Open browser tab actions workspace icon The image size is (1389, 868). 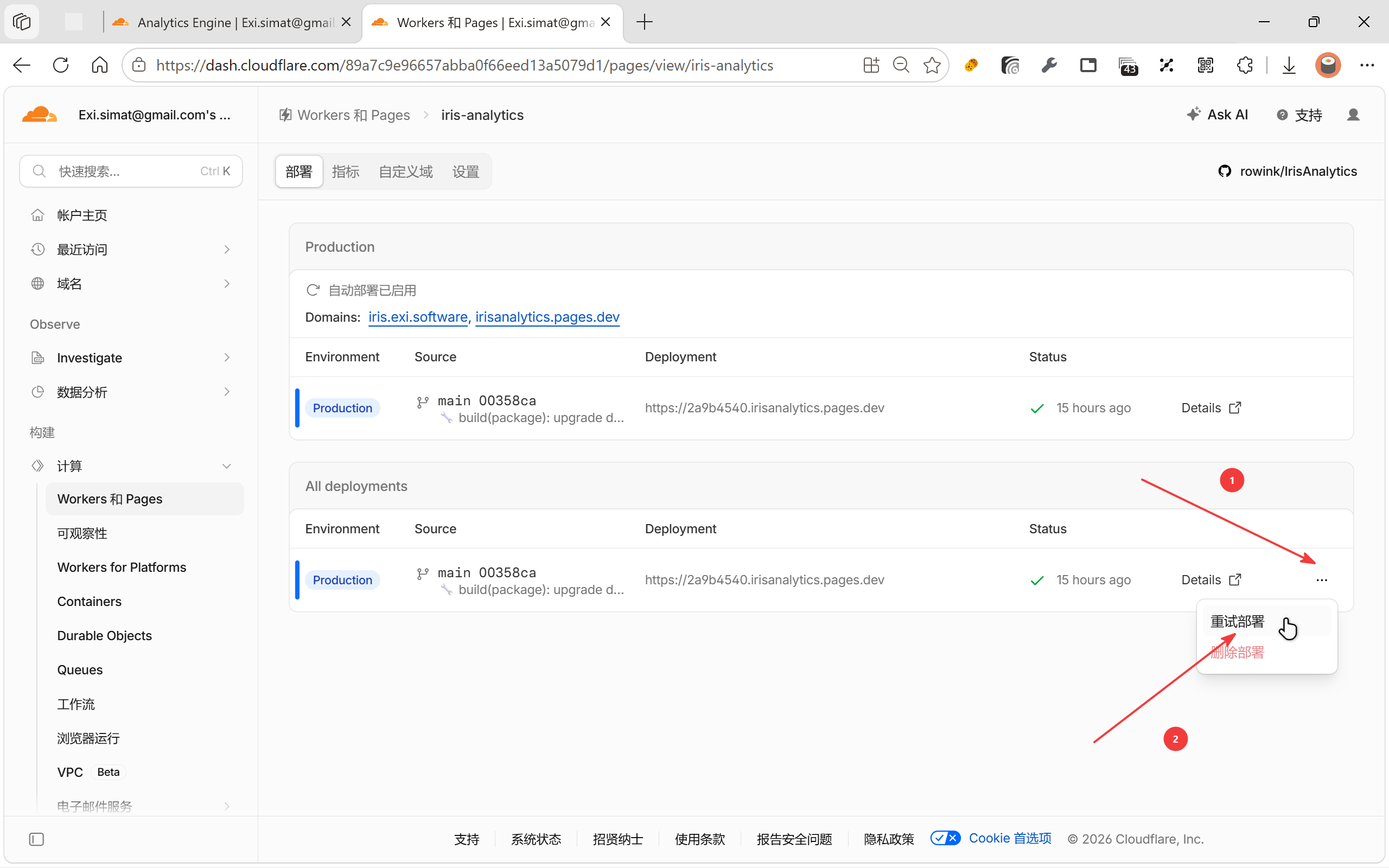pyautogui.click(x=22, y=22)
